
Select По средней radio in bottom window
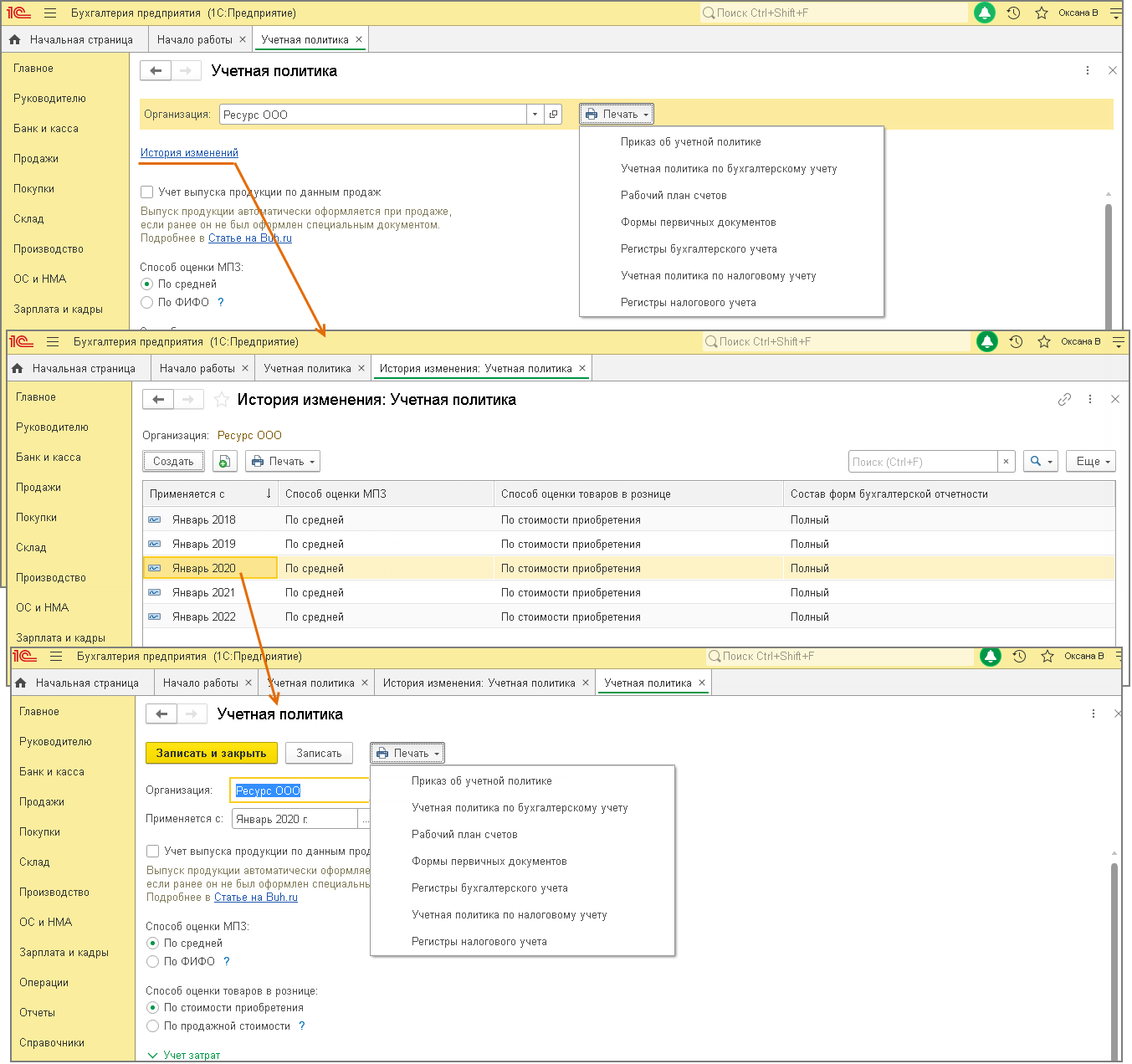(153, 944)
